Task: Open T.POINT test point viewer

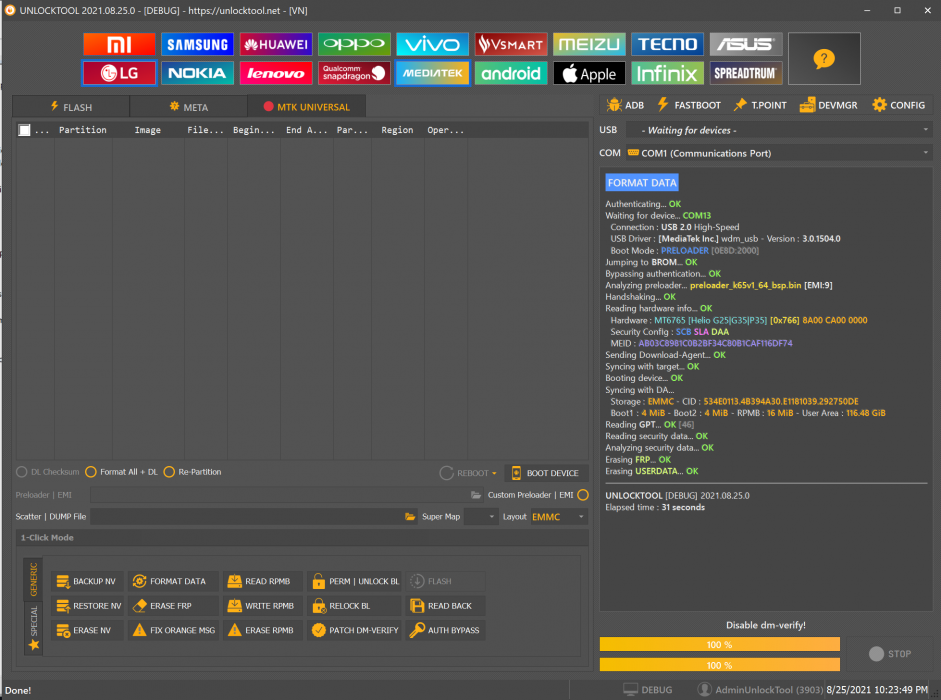Action: tap(760, 105)
